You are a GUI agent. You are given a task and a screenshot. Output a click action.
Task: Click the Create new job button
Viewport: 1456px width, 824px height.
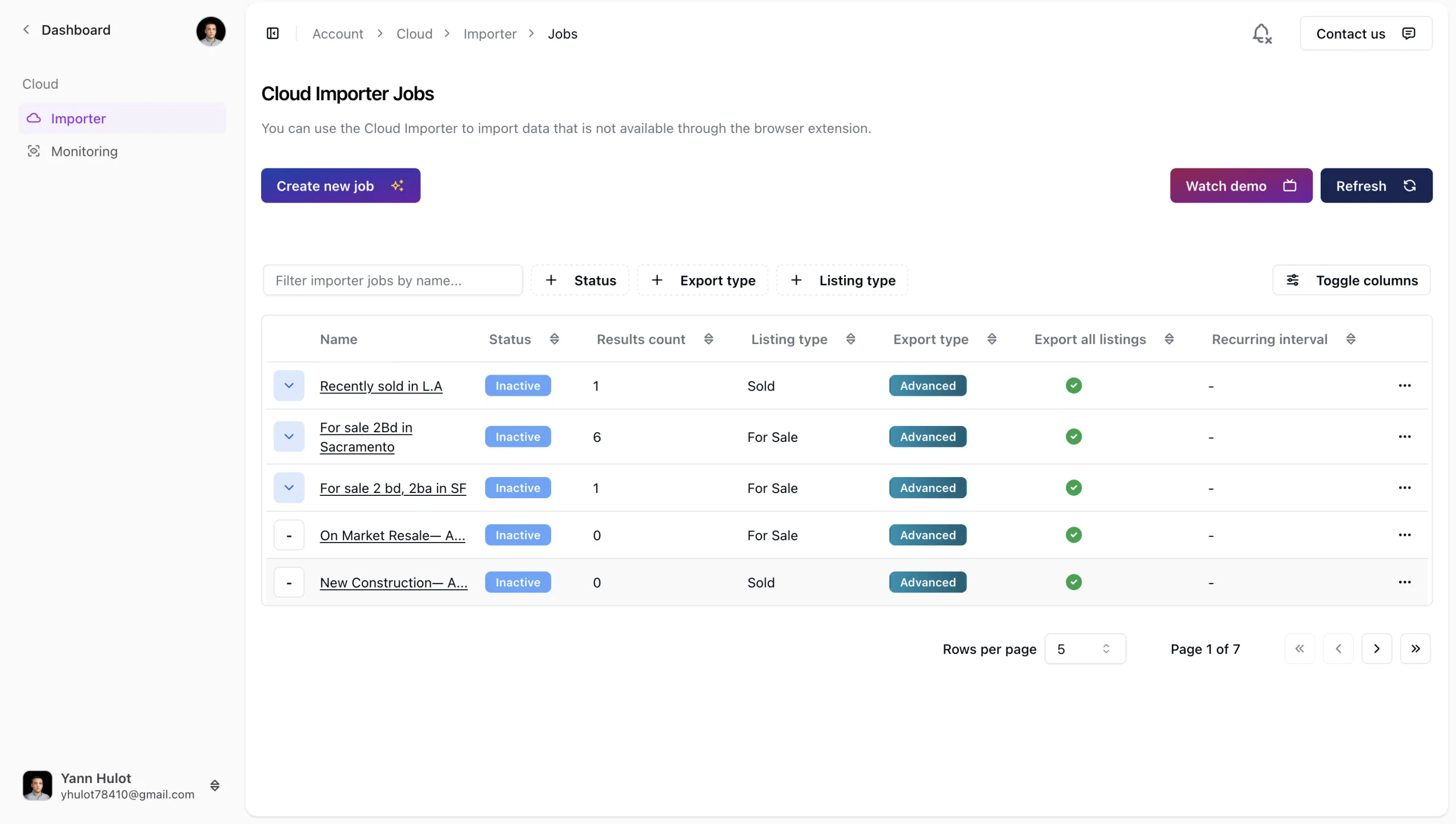click(340, 186)
